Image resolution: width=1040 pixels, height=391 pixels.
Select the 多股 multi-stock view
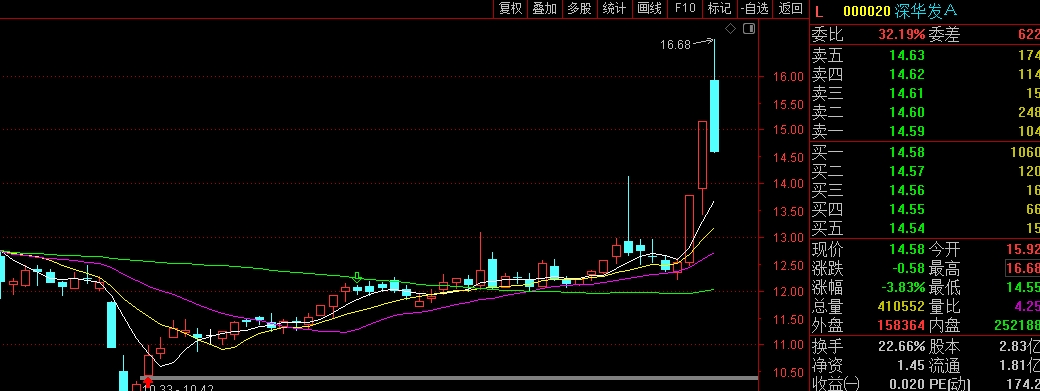[x=579, y=9]
